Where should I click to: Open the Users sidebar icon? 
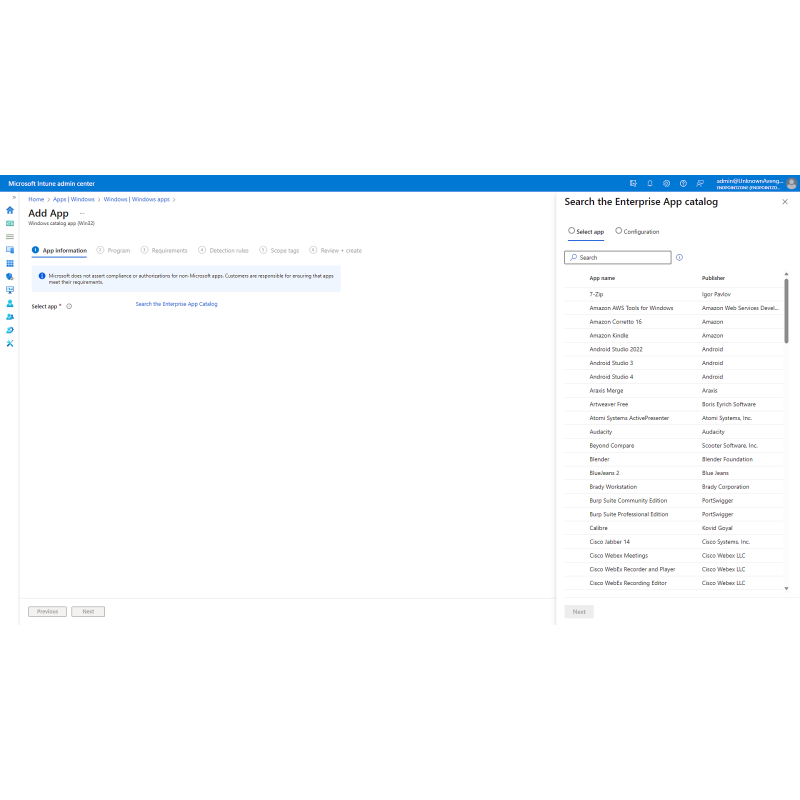[x=10, y=304]
